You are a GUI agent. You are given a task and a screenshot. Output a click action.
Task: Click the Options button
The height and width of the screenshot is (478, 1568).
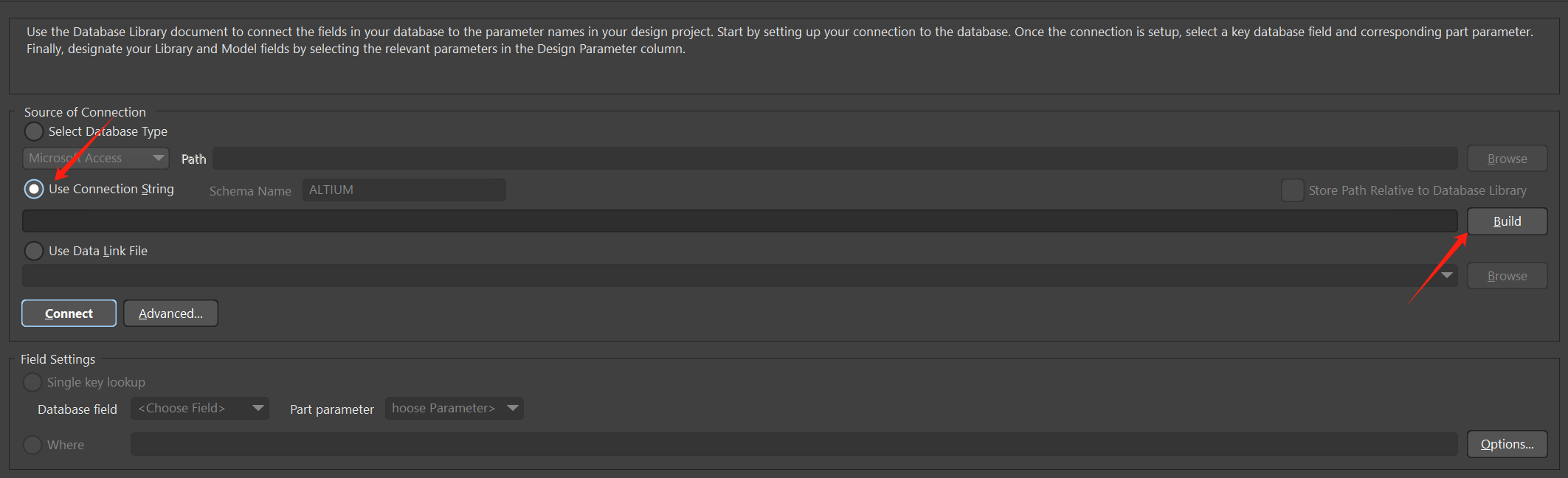coord(1507,444)
